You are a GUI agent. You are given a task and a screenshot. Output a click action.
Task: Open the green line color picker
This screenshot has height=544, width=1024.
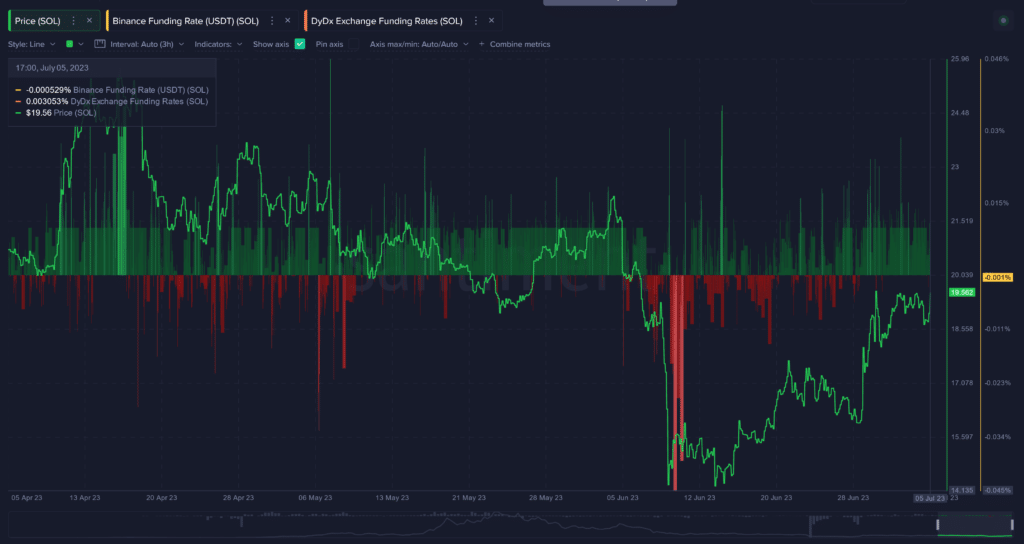click(x=74, y=44)
